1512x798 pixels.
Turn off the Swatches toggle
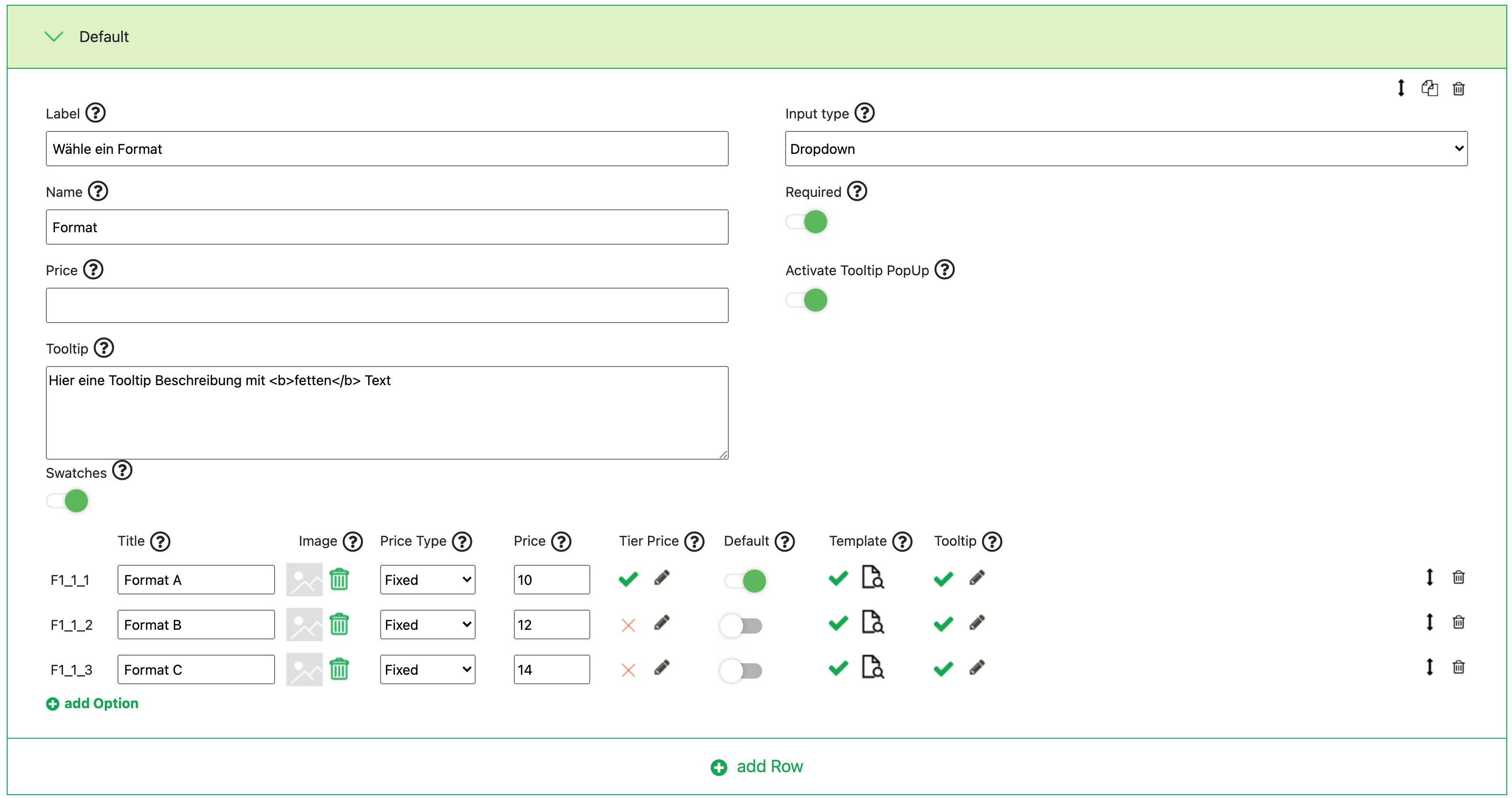[x=67, y=501]
